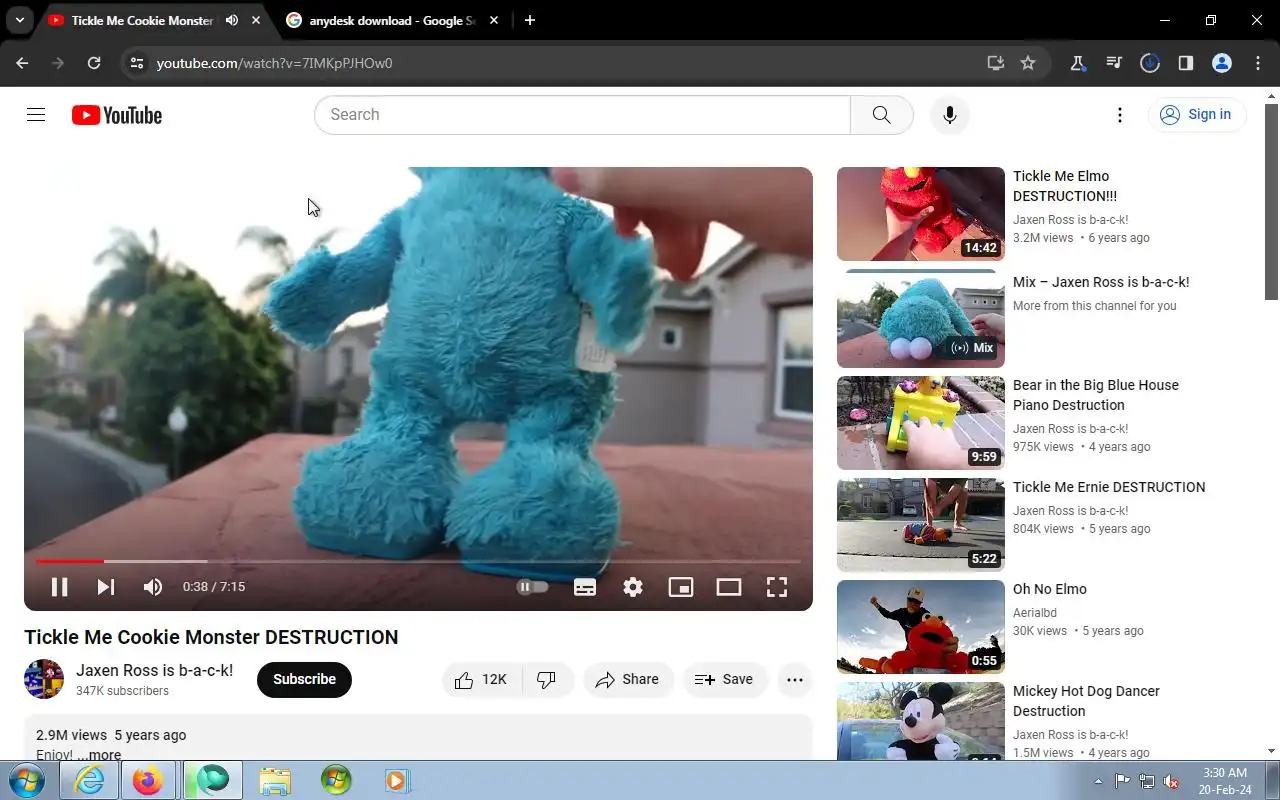The width and height of the screenshot is (1280, 800).
Task: Click the Sign in button
Action: (1197, 115)
